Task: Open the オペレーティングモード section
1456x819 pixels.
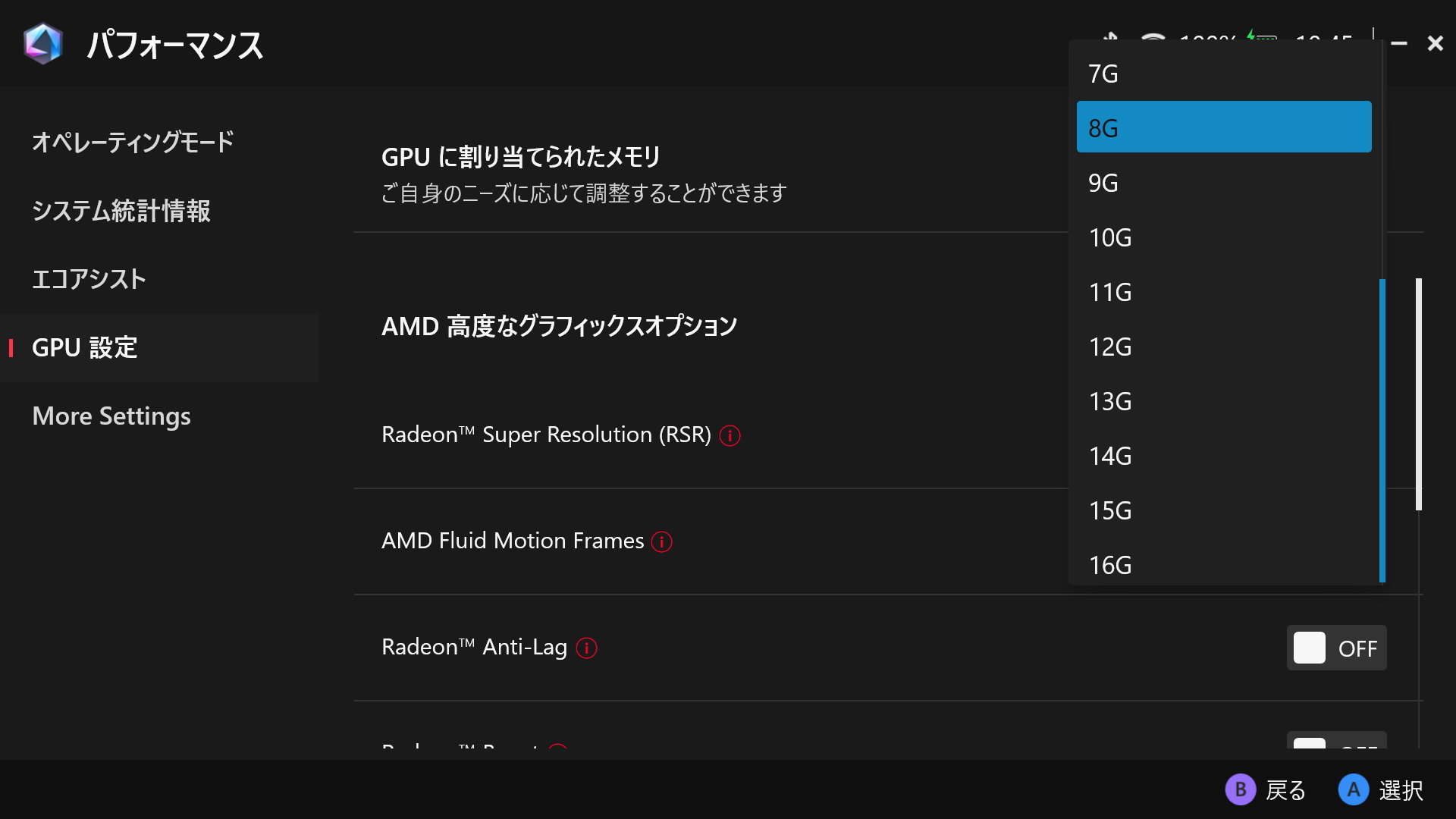Action: [132, 142]
